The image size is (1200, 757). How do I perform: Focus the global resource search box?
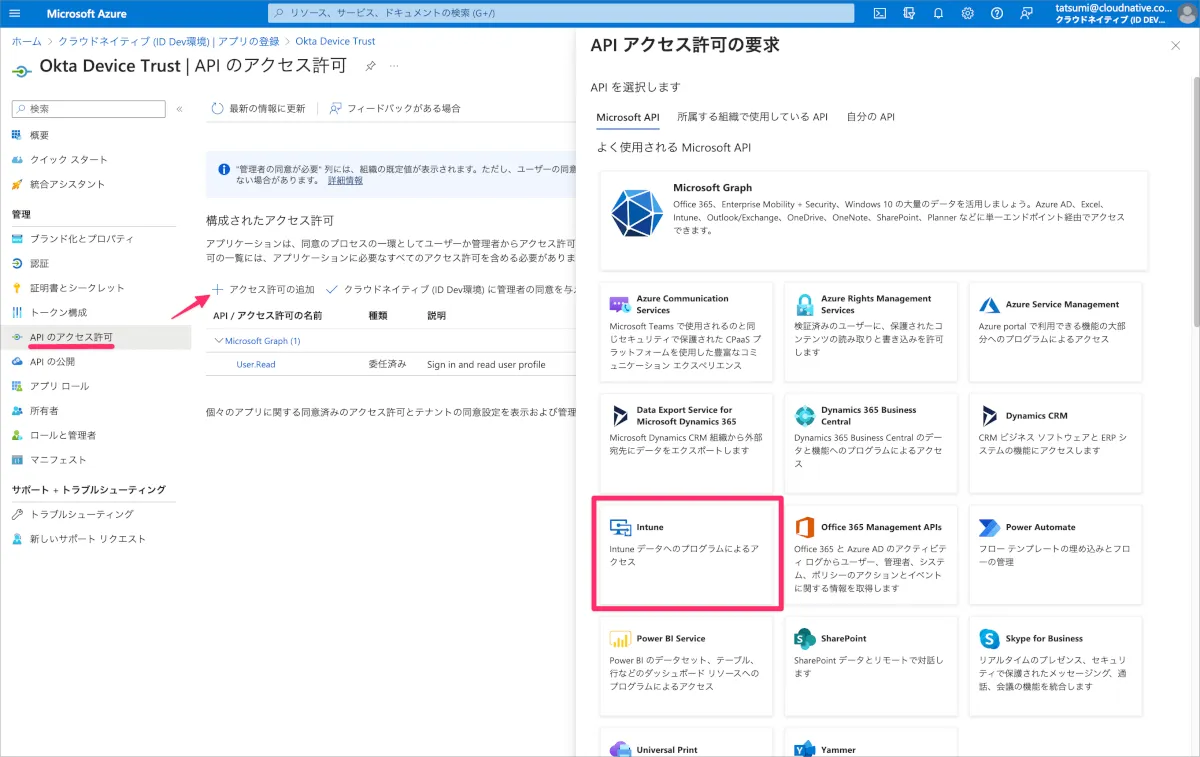pos(561,13)
